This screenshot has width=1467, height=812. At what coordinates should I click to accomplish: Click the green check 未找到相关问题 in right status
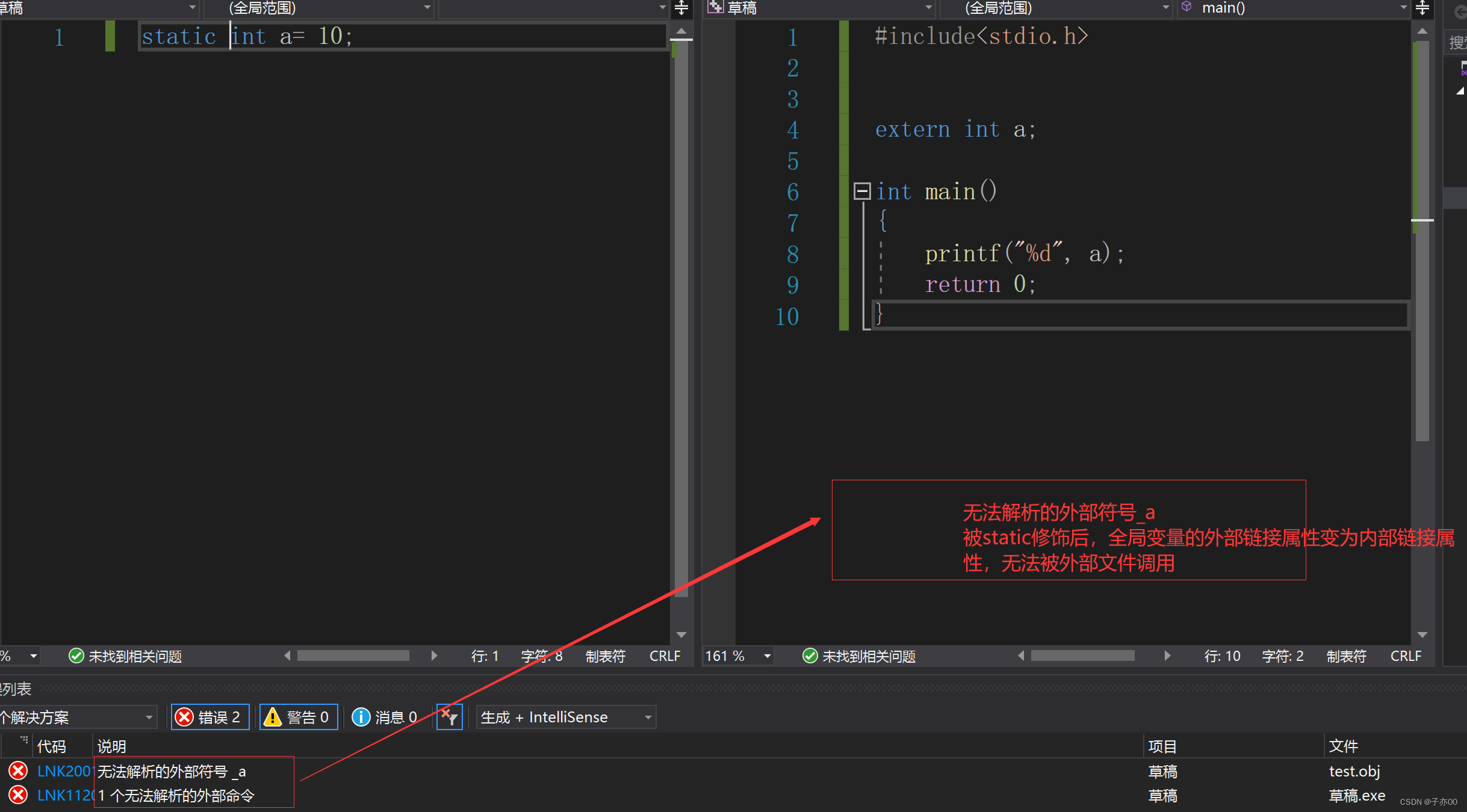[x=810, y=655]
